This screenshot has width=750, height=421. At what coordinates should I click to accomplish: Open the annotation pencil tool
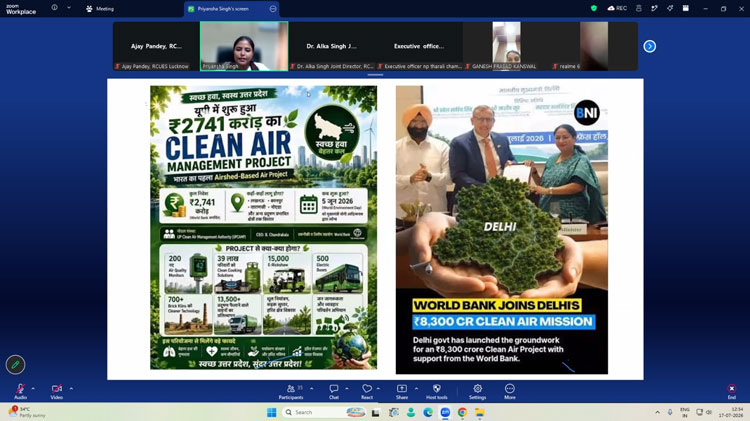point(15,365)
